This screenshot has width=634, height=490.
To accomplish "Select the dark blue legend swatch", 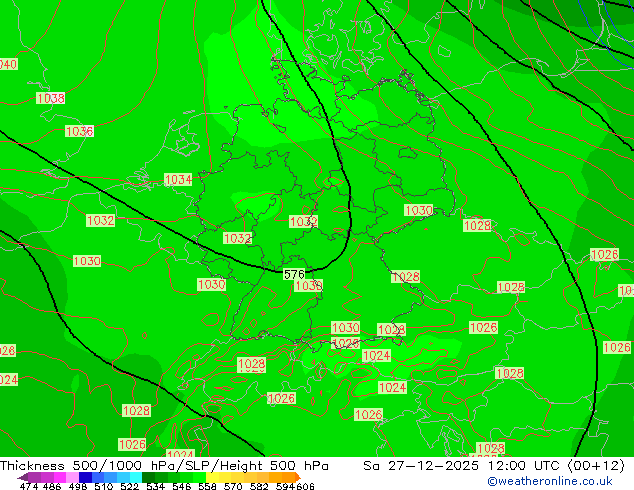I will coord(85,477).
